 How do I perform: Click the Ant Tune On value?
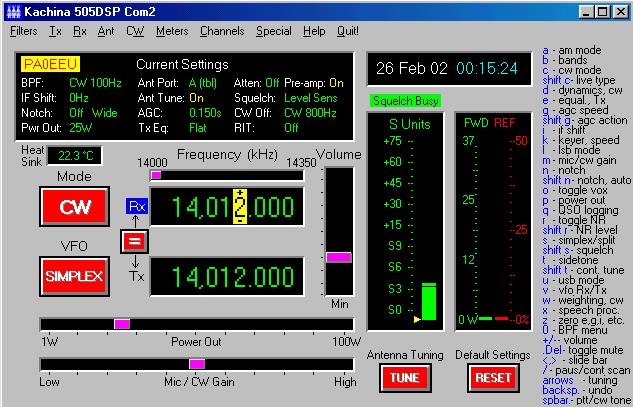coord(196,98)
